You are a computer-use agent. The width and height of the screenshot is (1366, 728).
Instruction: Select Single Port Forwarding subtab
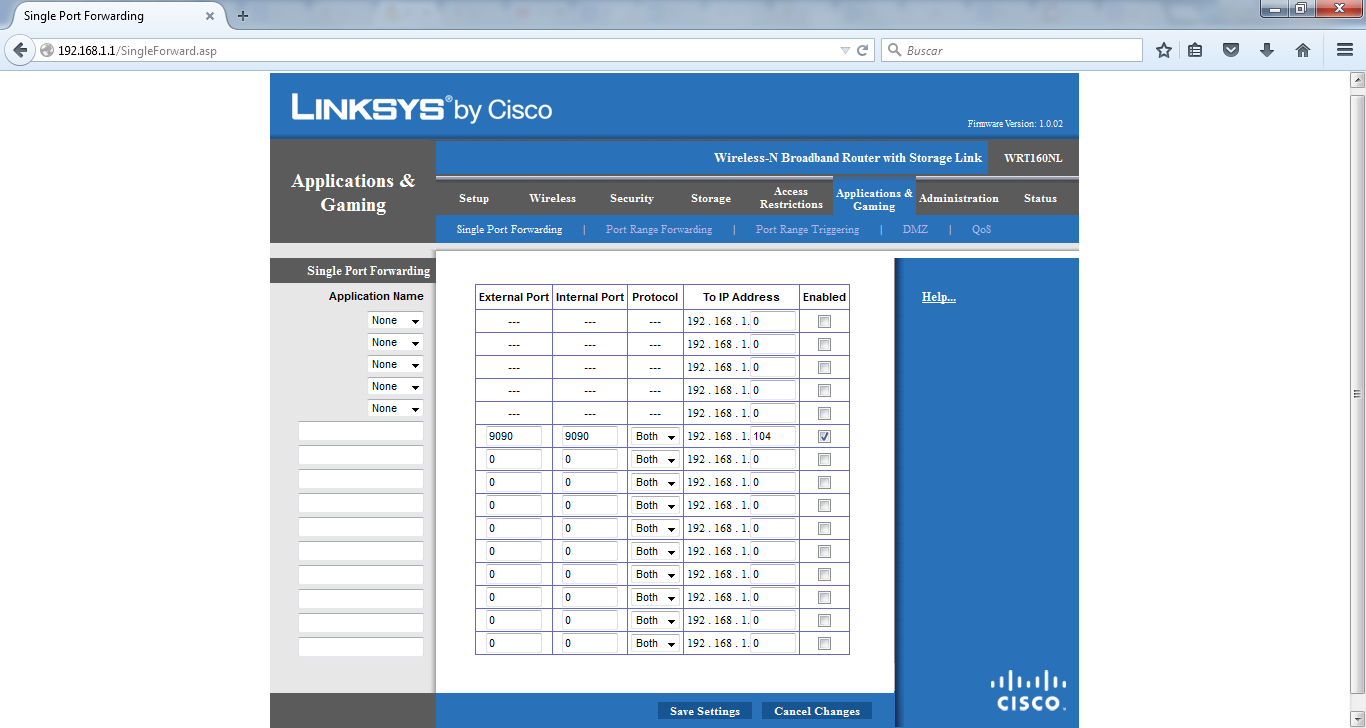[509, 229]
